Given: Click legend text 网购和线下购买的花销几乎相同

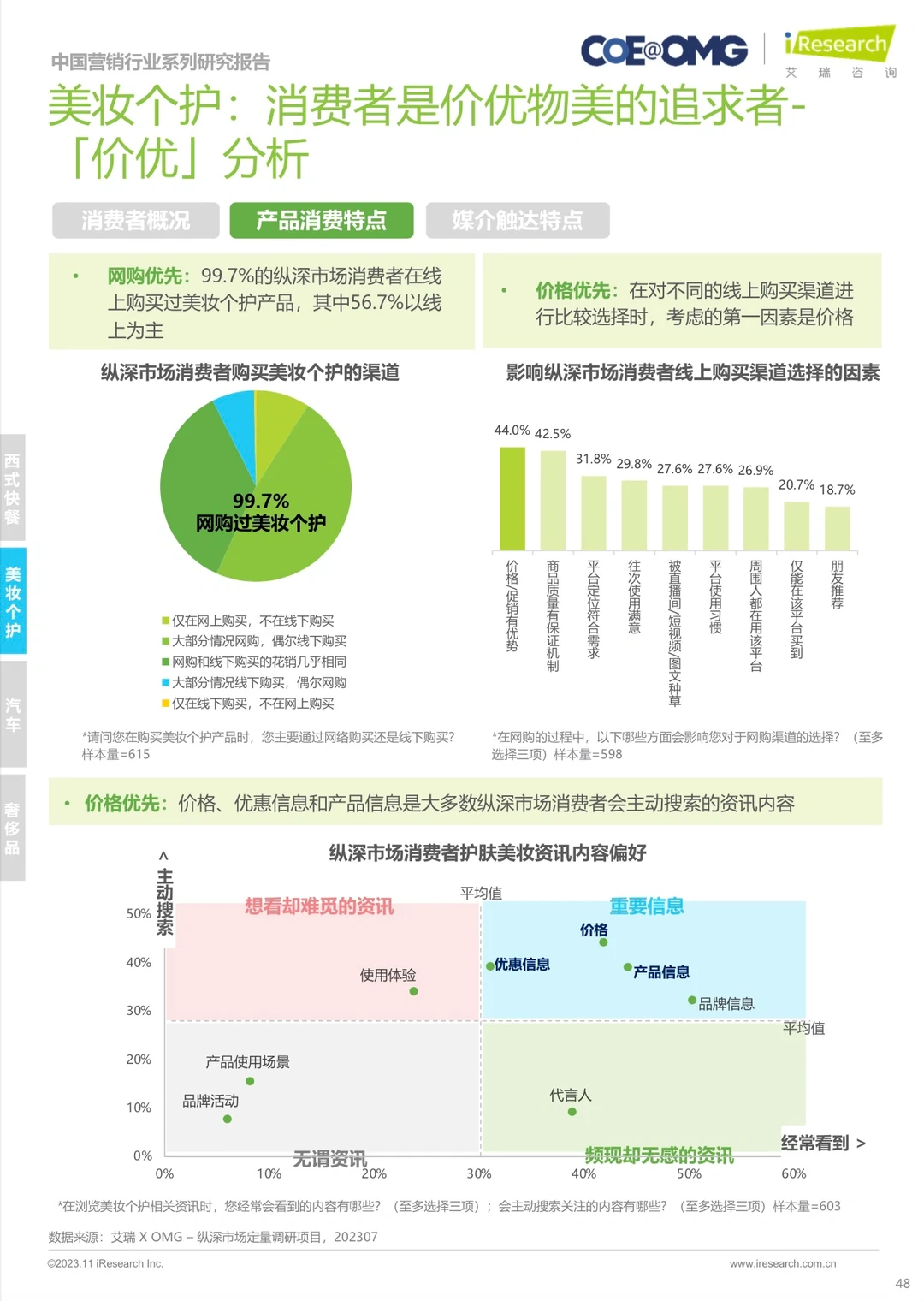Looking at the screenshot, I should tap(259, 662).
